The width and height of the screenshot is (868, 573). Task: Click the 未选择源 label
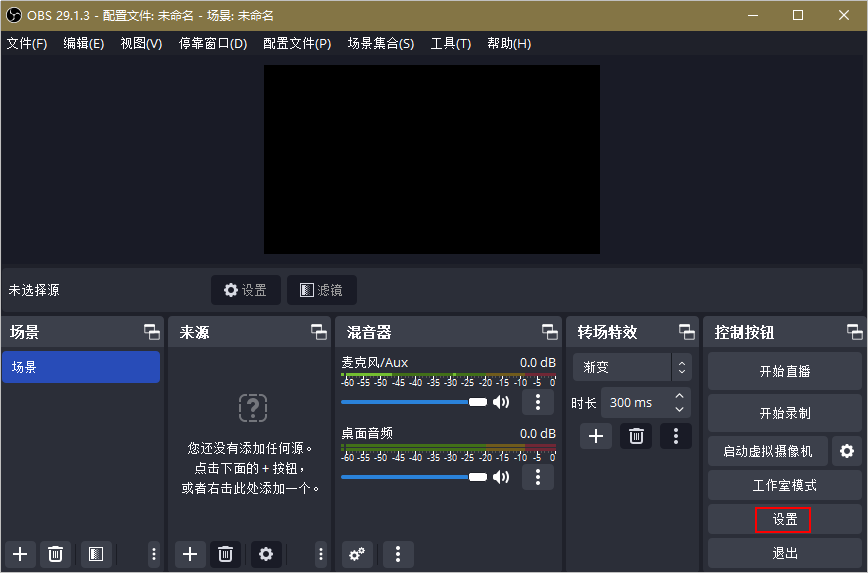pos(34,290)
